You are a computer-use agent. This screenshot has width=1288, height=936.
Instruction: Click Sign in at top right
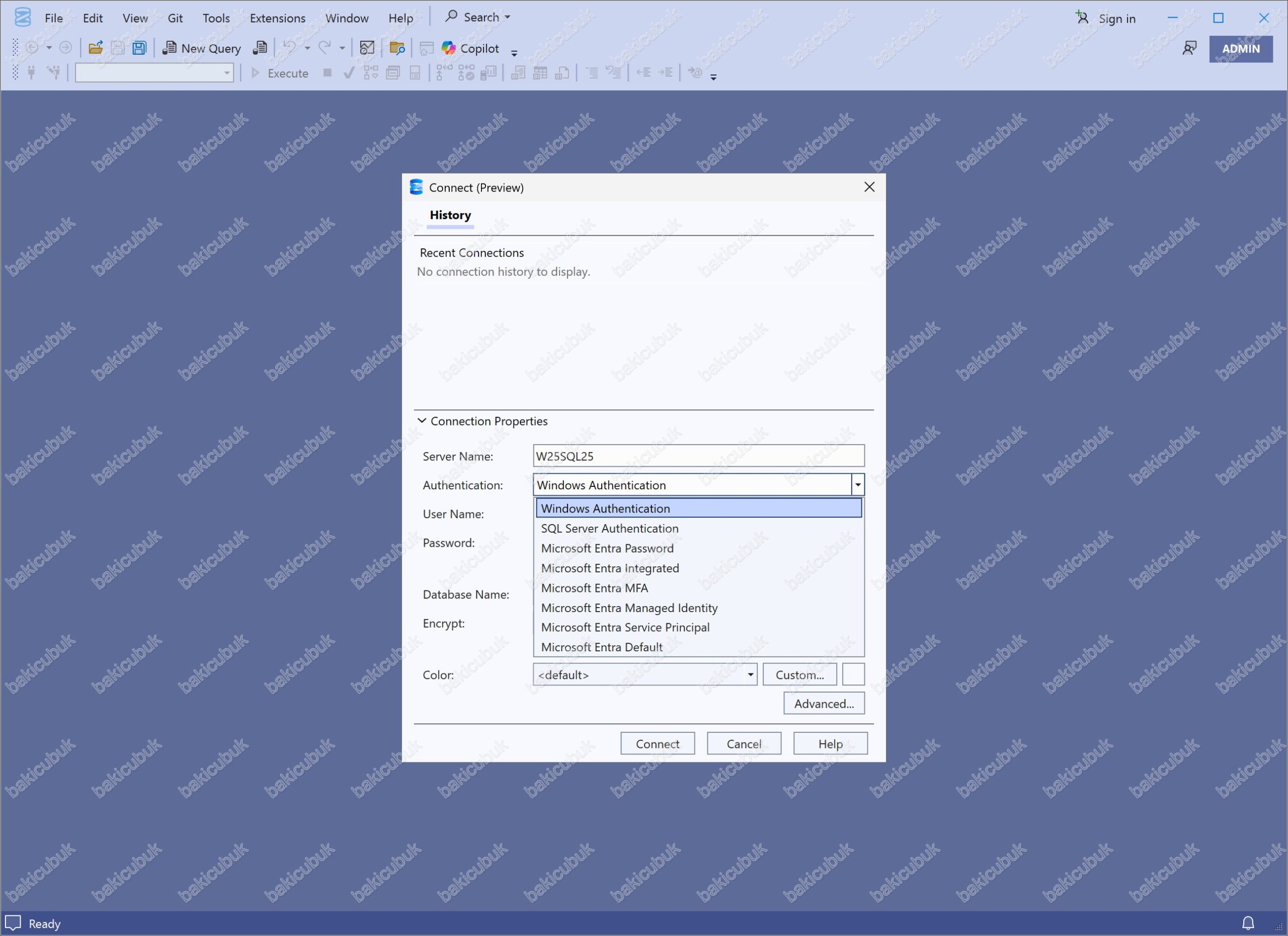1106,18
